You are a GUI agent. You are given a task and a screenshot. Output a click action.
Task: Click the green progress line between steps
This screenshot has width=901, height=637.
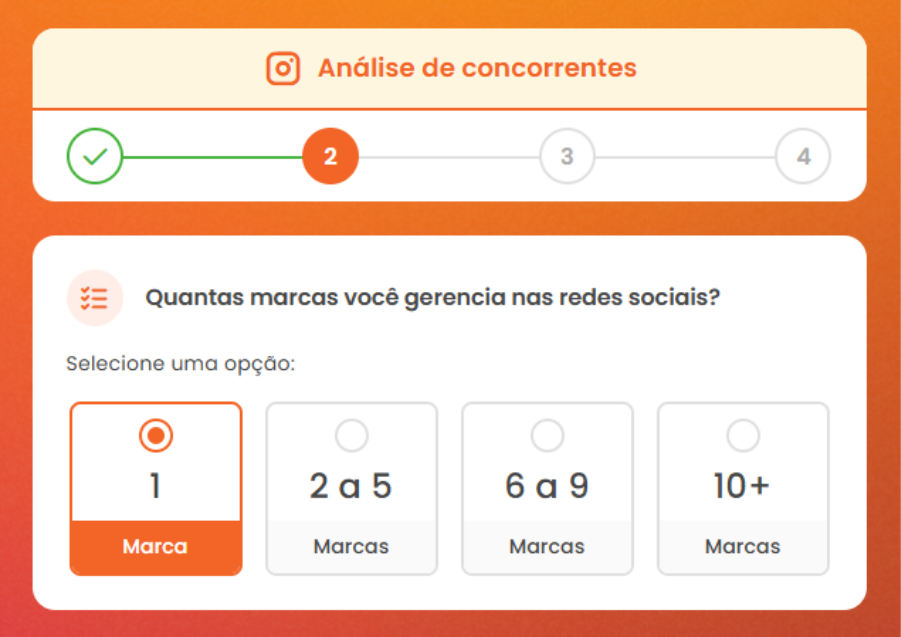(210, 156)
